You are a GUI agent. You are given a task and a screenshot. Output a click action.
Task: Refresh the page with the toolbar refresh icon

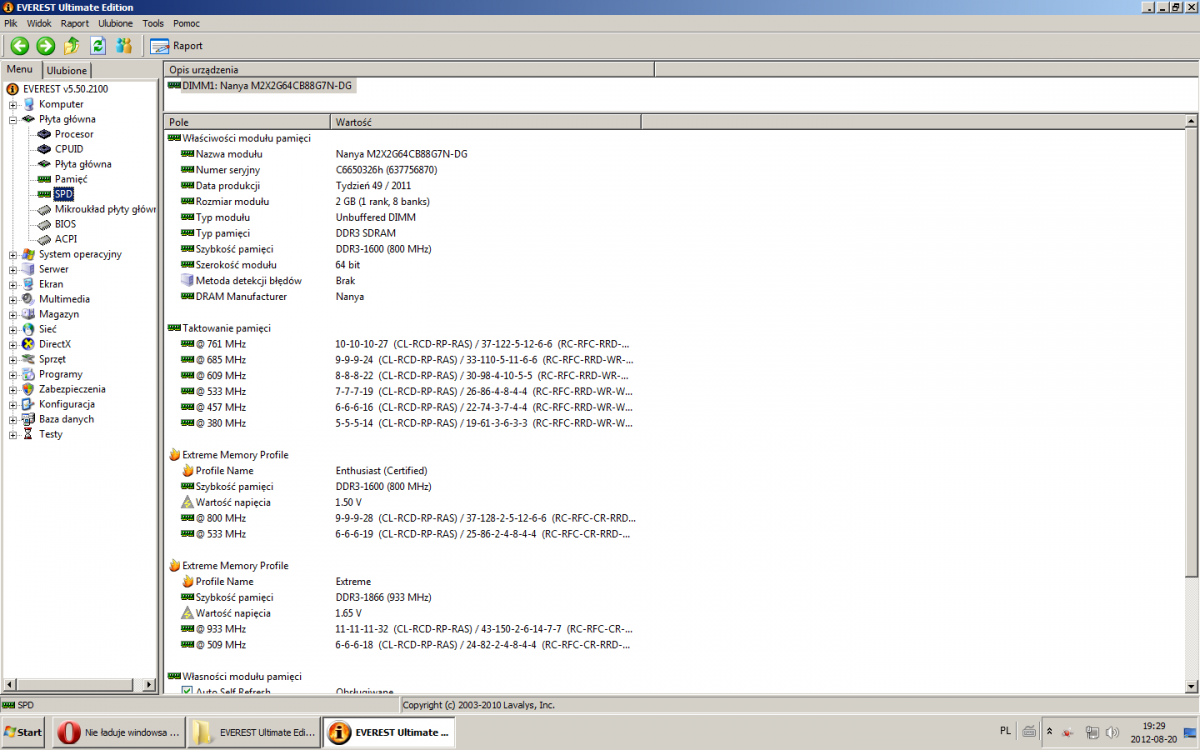pyautogui.click(x=98, y=45)
